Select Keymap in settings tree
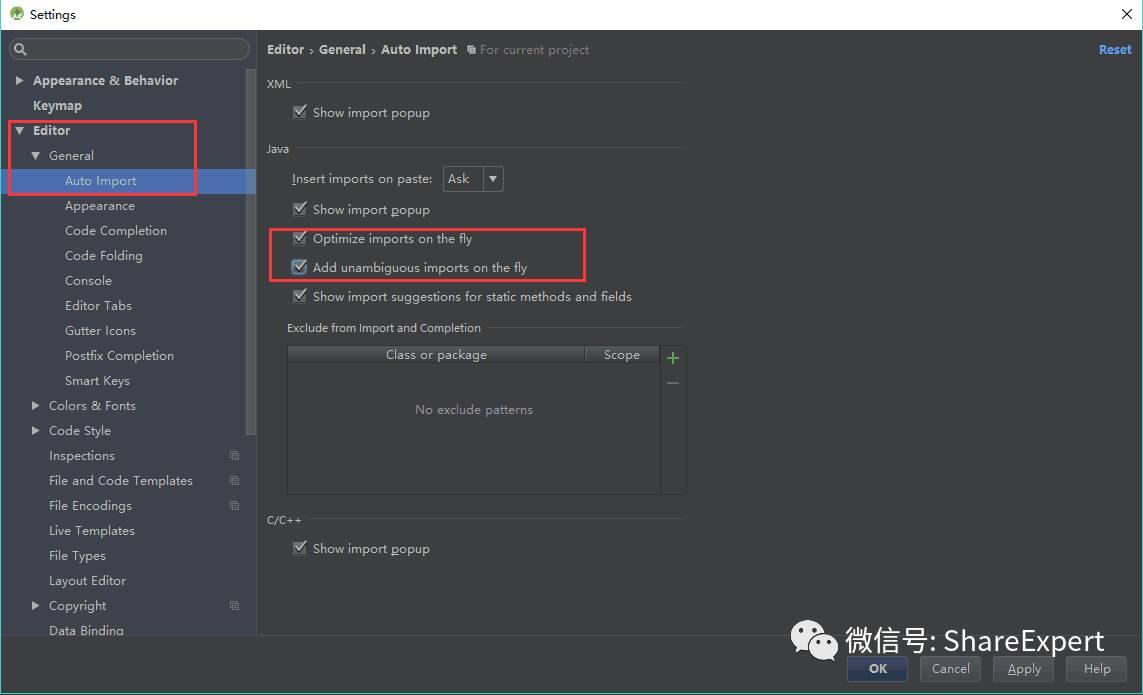Viewport: 1143px width, 695px height. (57, 106)
